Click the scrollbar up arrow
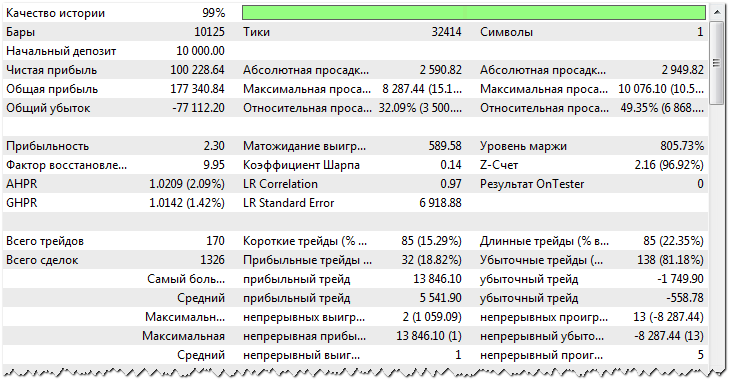The image size is (729, 386). 717,13
